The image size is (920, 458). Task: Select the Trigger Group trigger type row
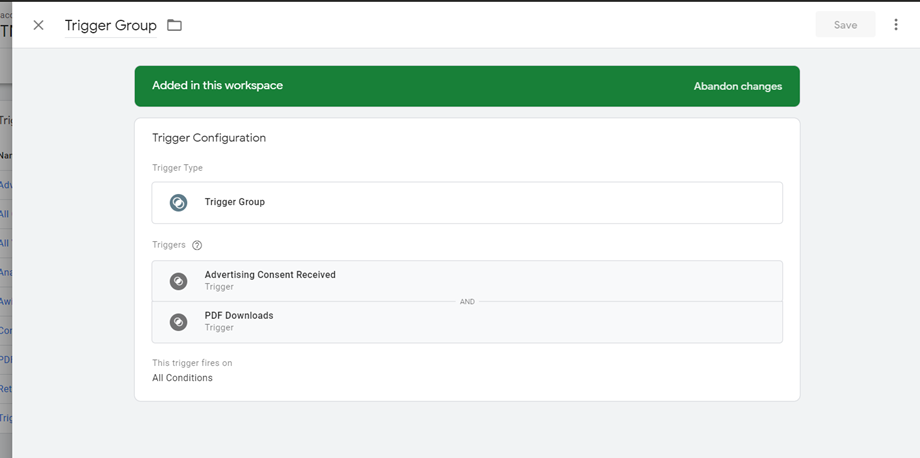tap(467, 202)
